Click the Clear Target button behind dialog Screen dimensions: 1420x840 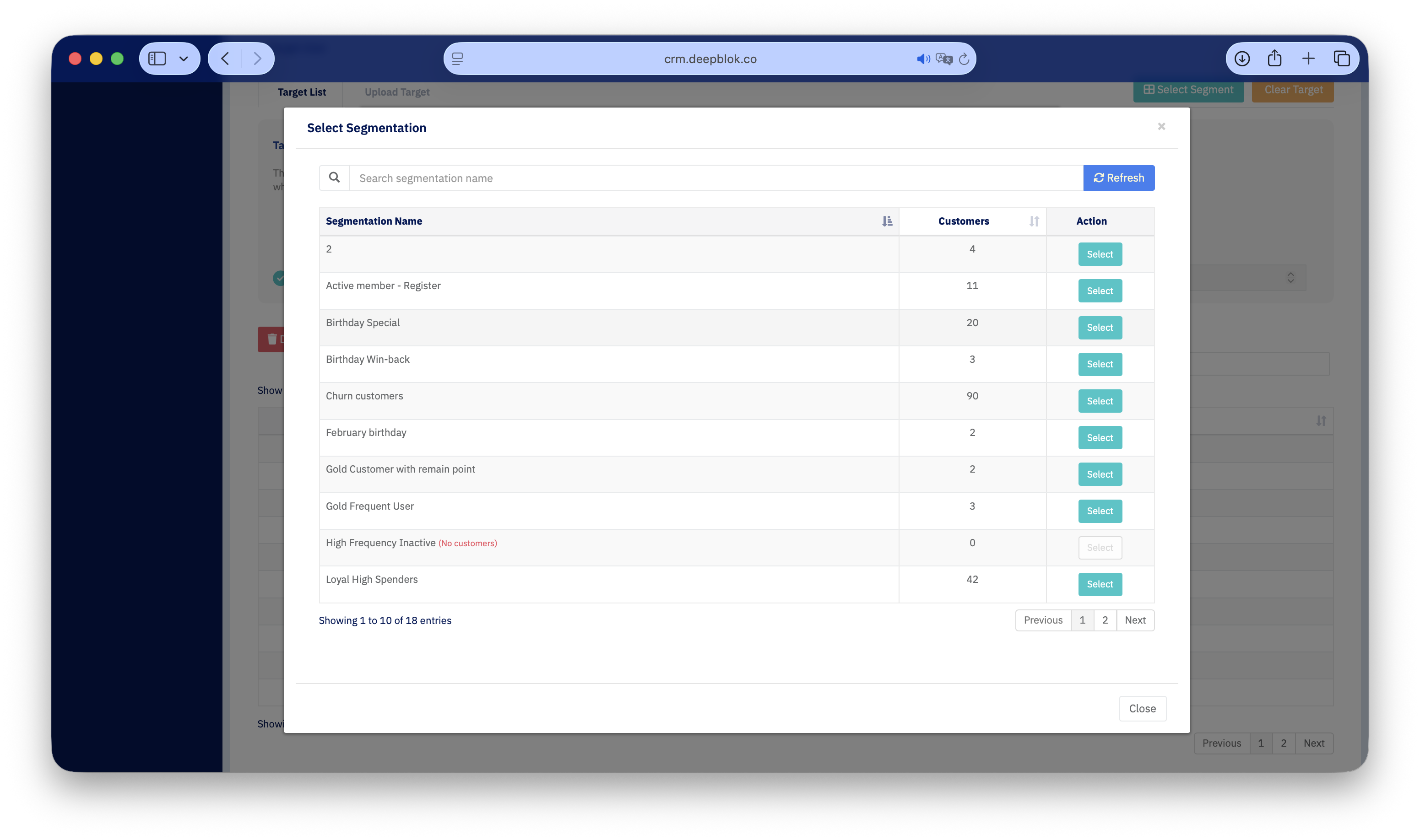pos(1293,91)
